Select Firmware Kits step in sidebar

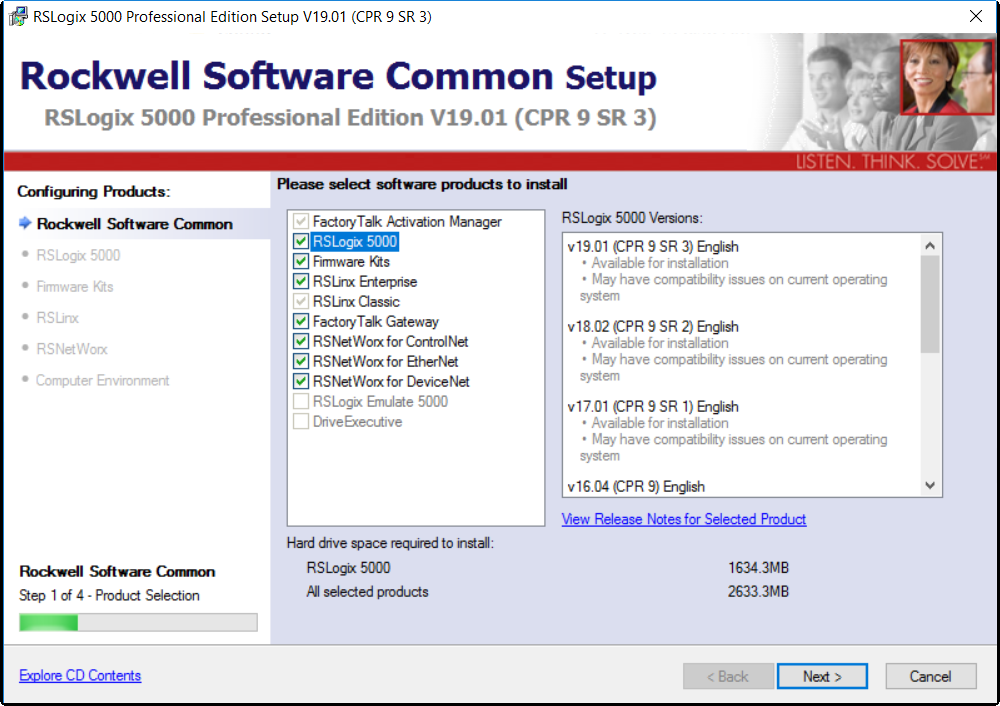(75, 286)
